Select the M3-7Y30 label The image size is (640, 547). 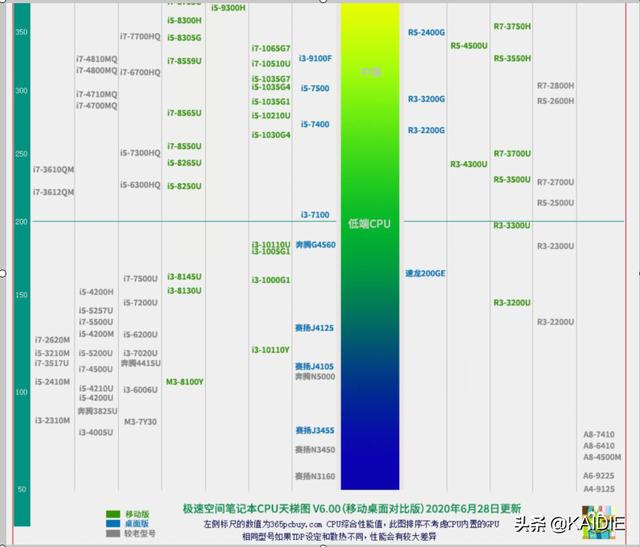(140, 422)
